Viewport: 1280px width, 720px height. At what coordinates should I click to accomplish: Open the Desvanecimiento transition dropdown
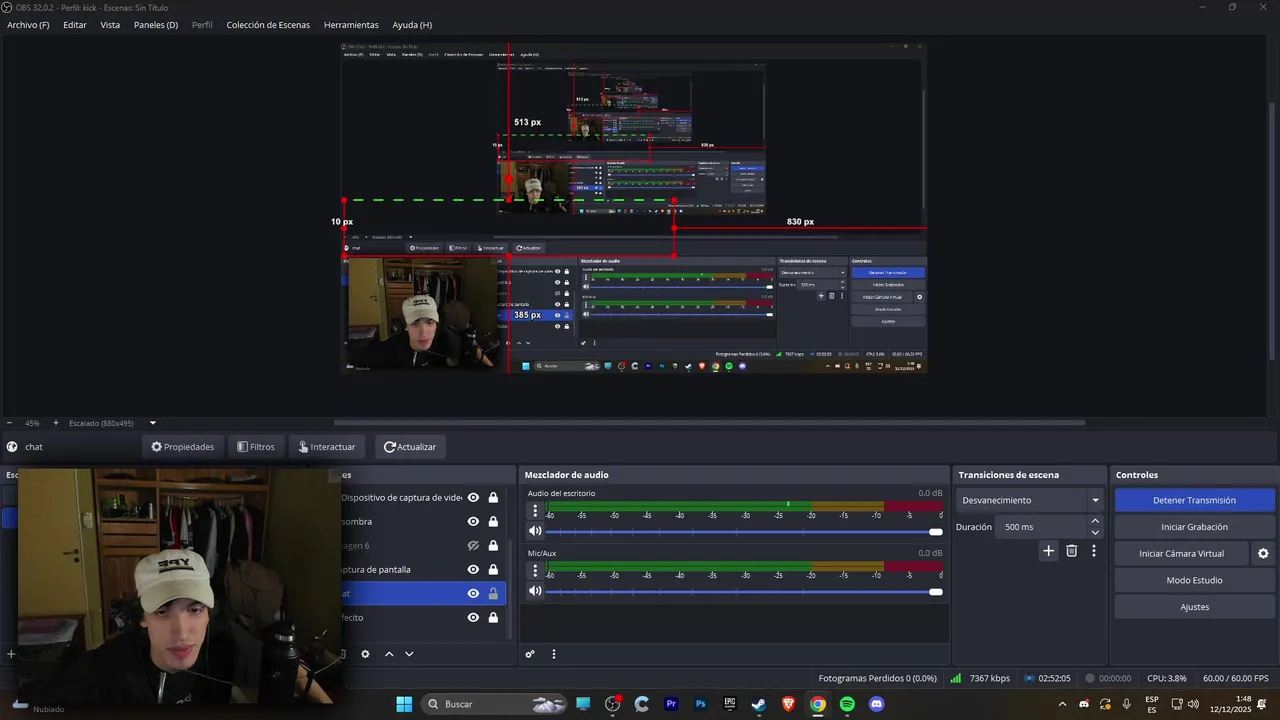click(1029, 500)
